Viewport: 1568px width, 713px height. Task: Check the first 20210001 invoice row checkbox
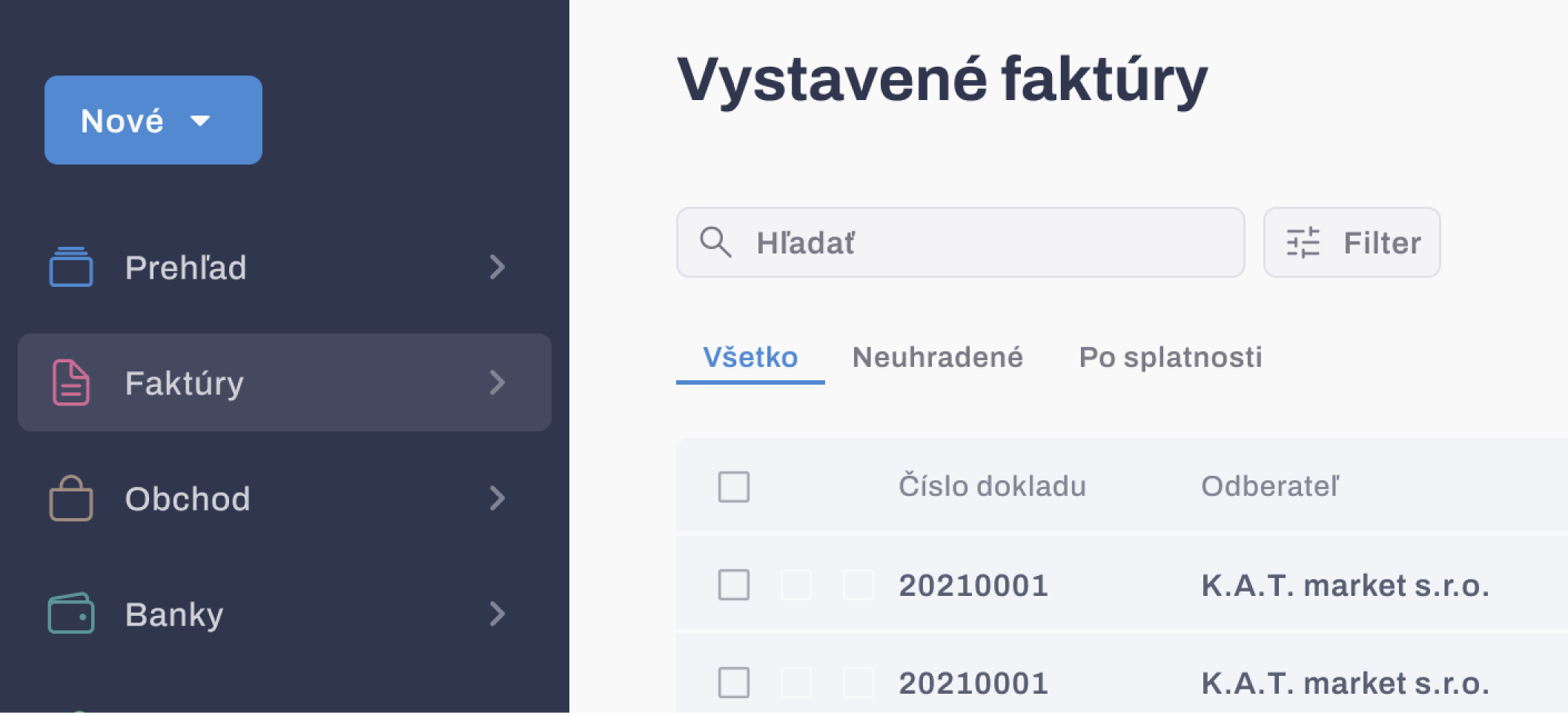coord(734,585)
